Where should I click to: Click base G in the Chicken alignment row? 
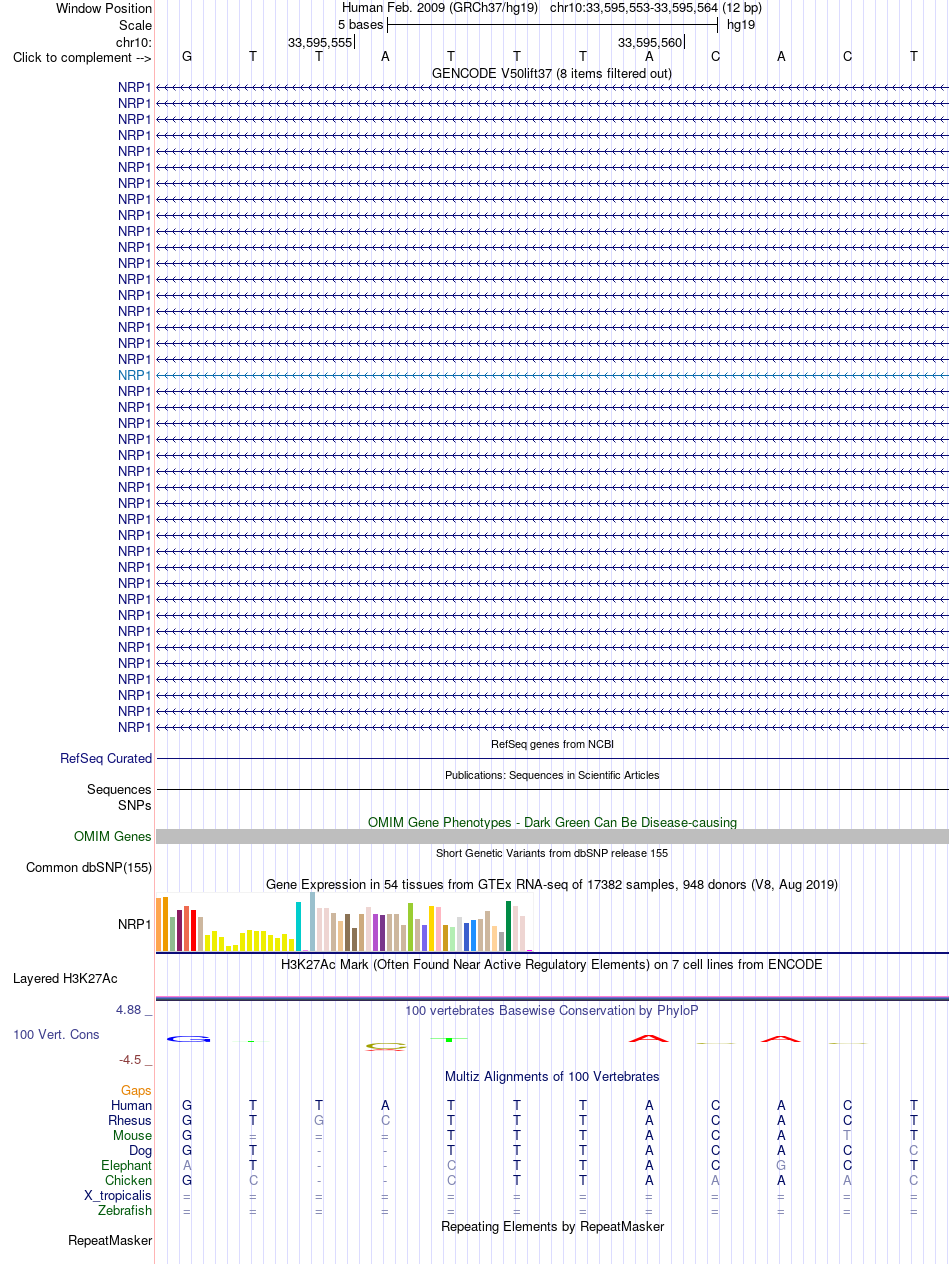click(187, 1181)
